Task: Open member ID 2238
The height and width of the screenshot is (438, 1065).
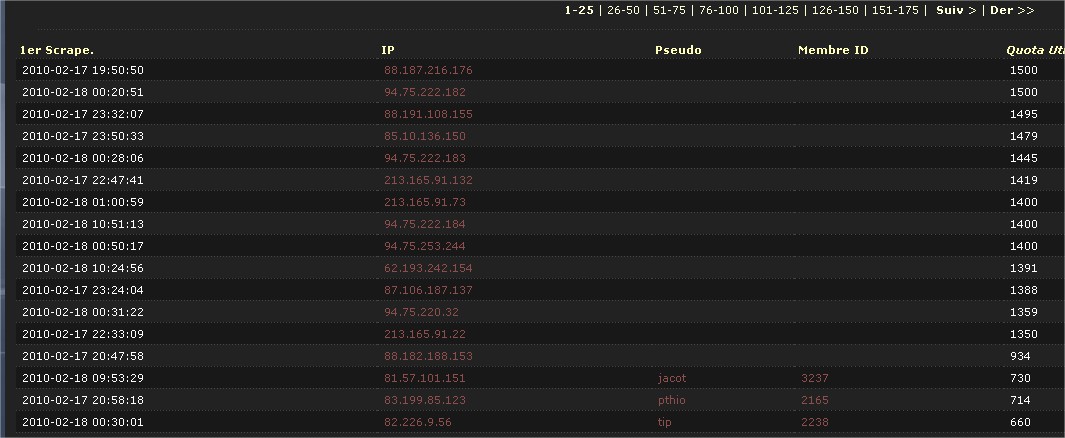Action: [814, 422]
